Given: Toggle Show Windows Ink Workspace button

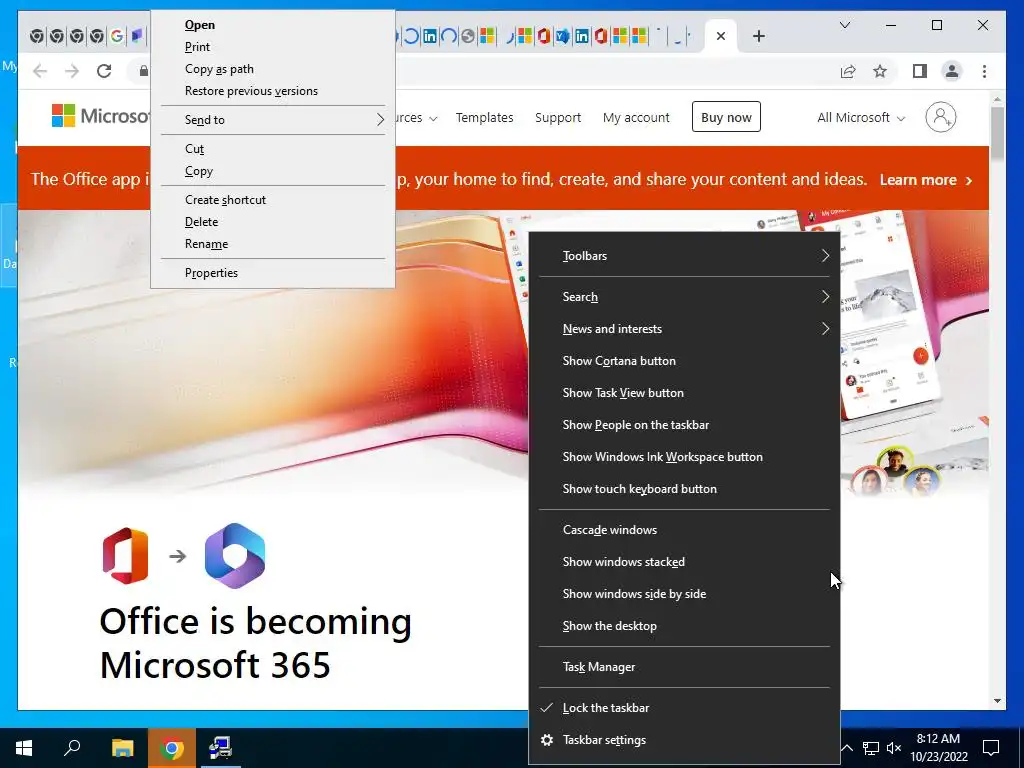Looking at the screenshot, I should pos(684,457).
